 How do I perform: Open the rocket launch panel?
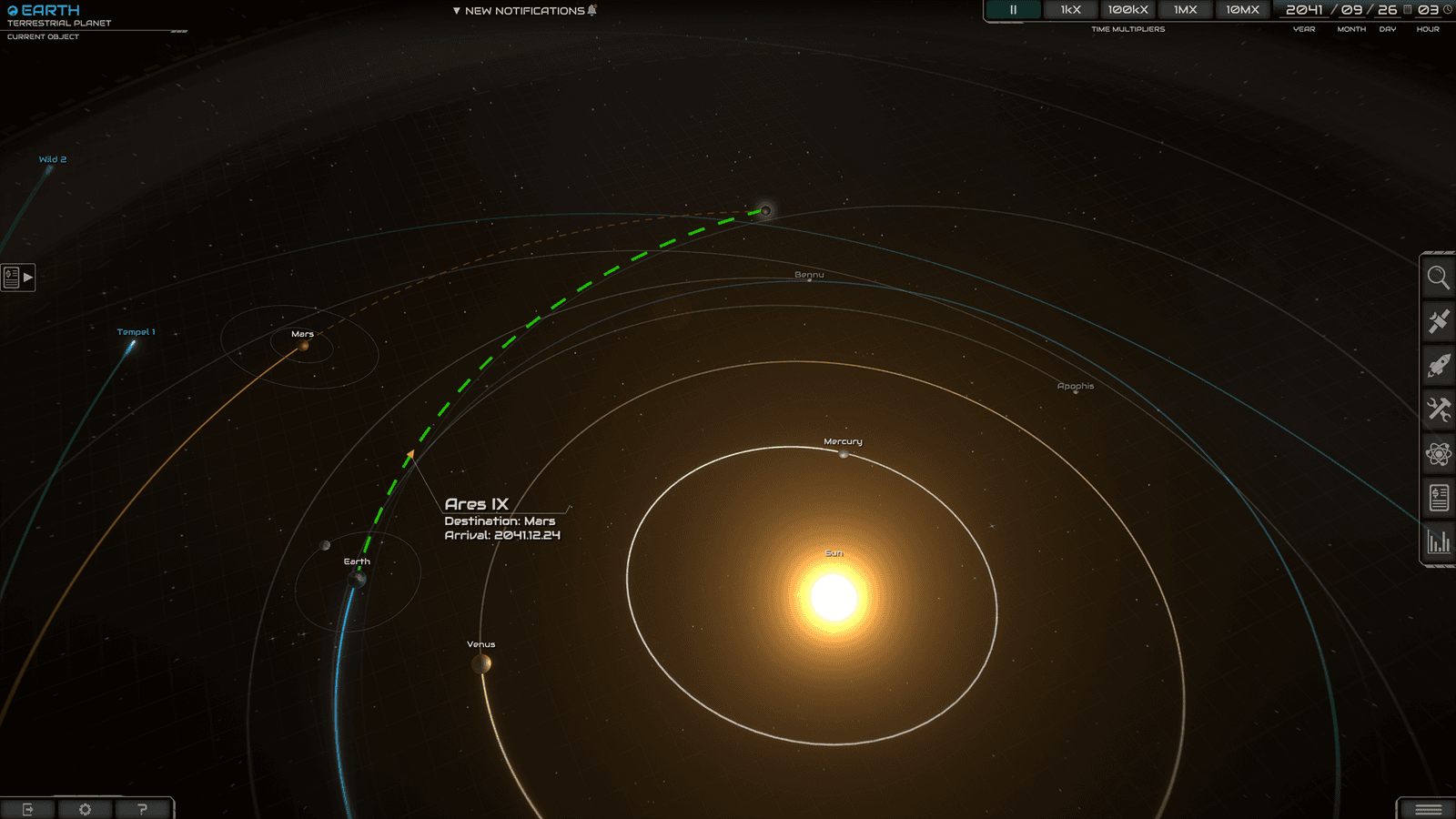click(x=1438, y=366)
